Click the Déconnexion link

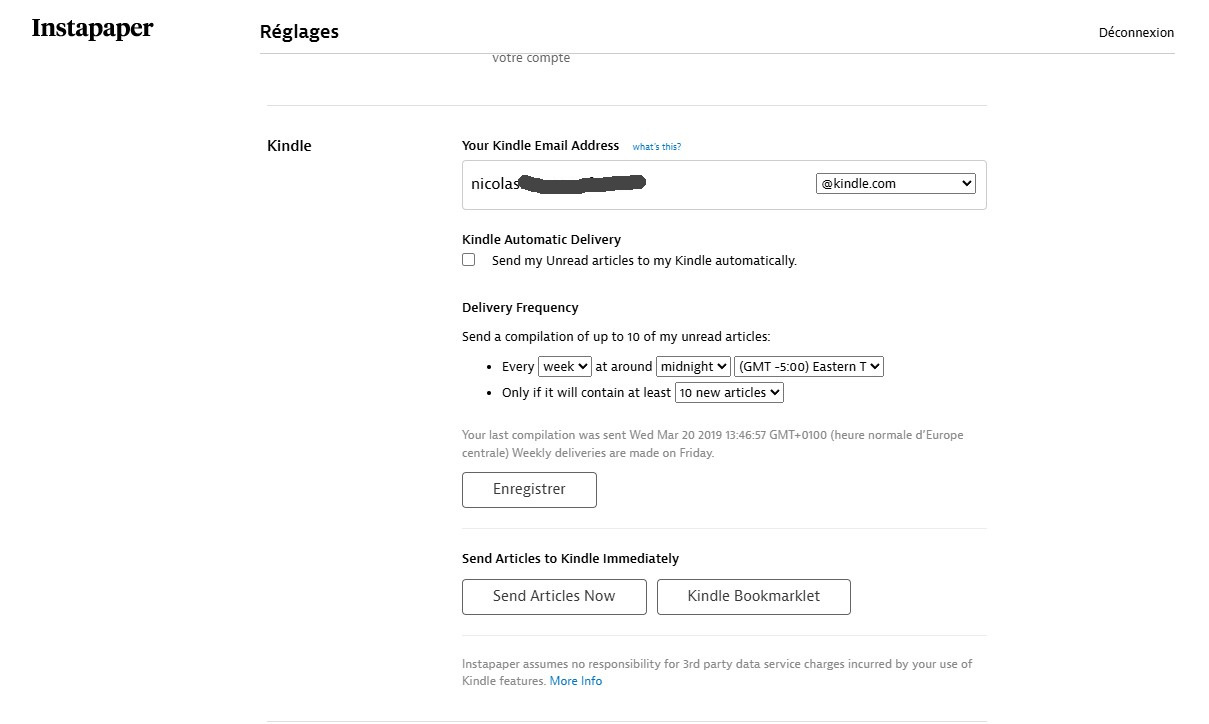coord(1136,32)
